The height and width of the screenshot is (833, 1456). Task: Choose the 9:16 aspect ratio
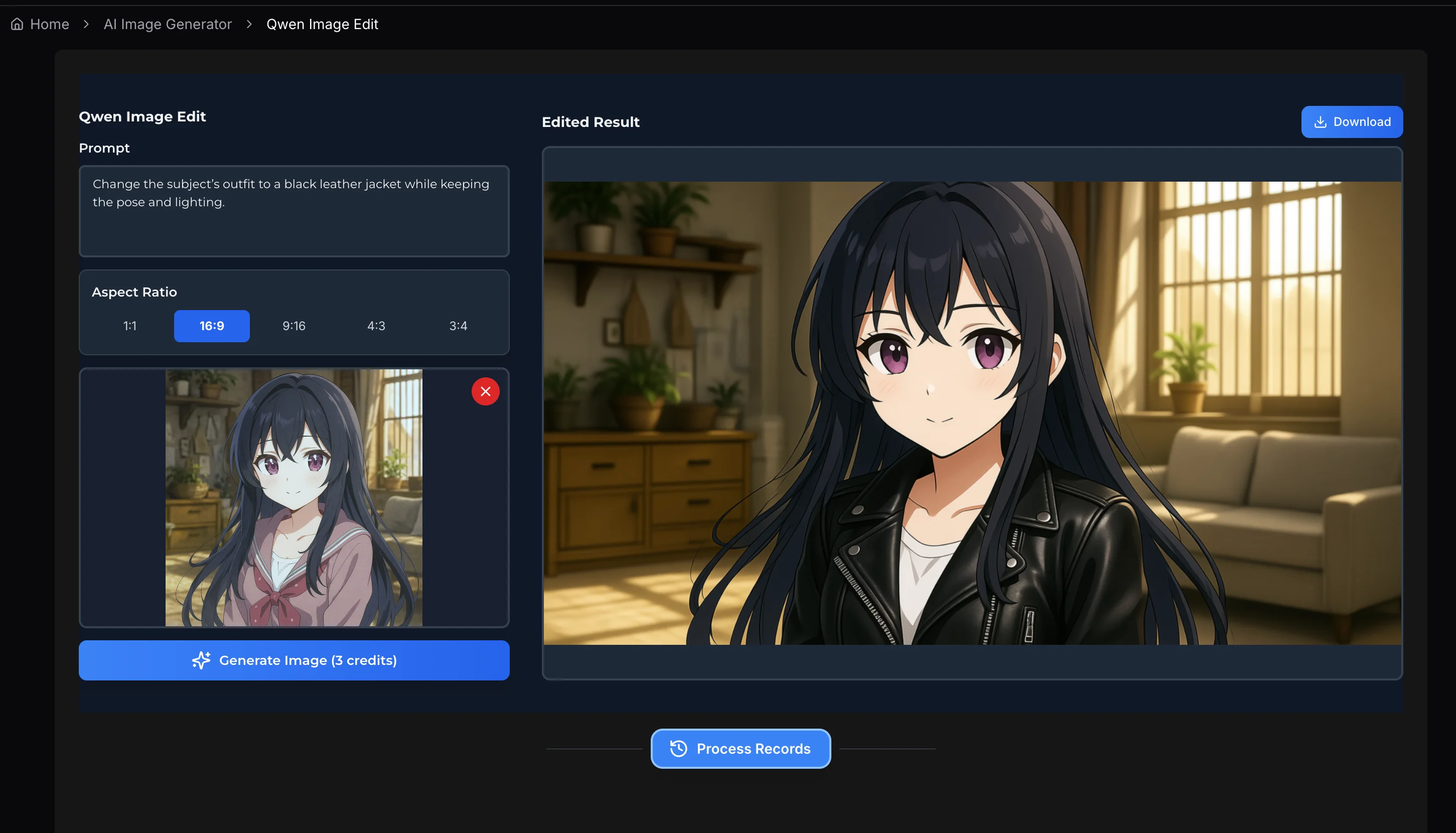294,326
